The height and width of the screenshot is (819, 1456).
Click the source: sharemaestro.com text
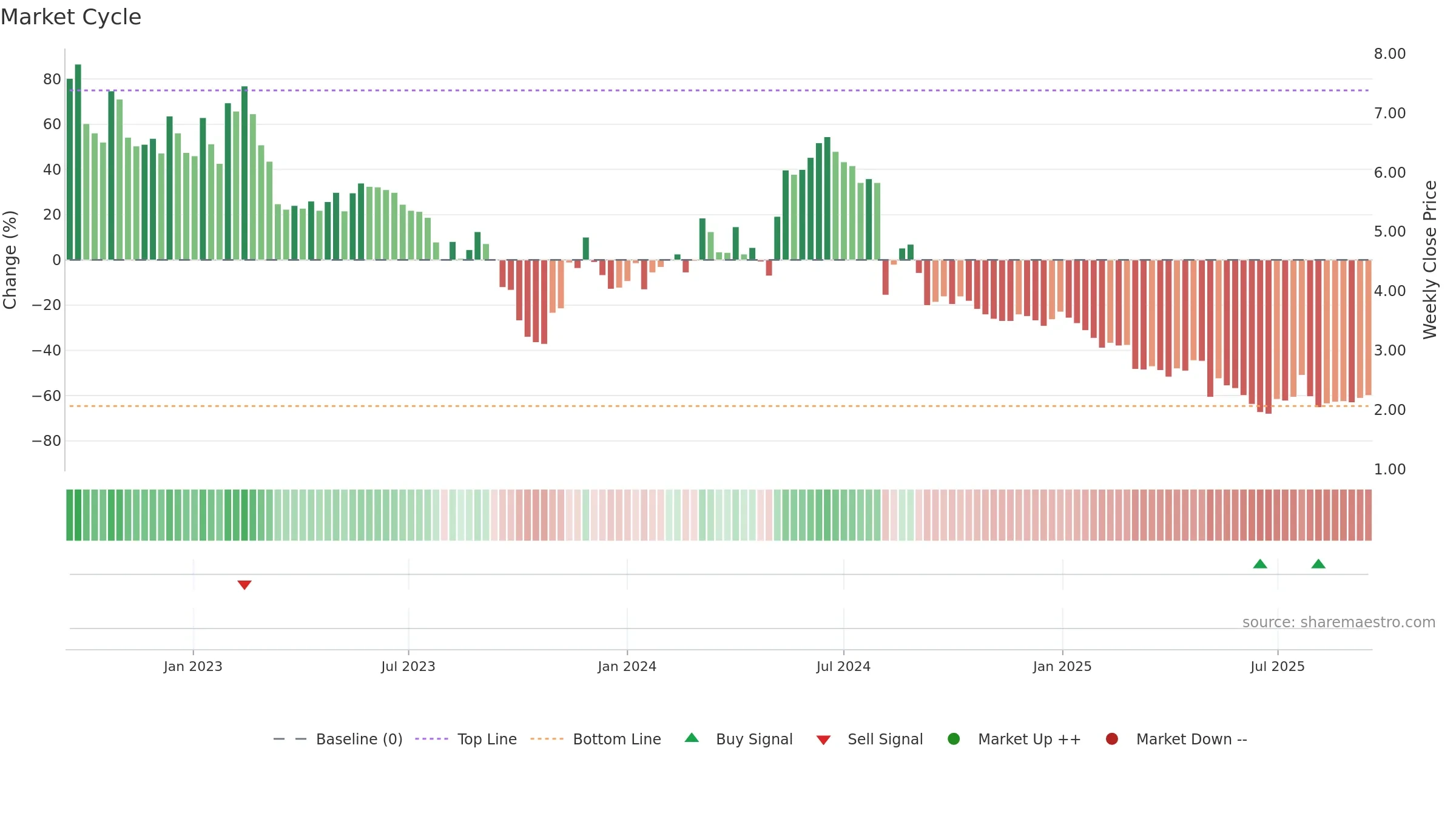tap(1339, 622)
